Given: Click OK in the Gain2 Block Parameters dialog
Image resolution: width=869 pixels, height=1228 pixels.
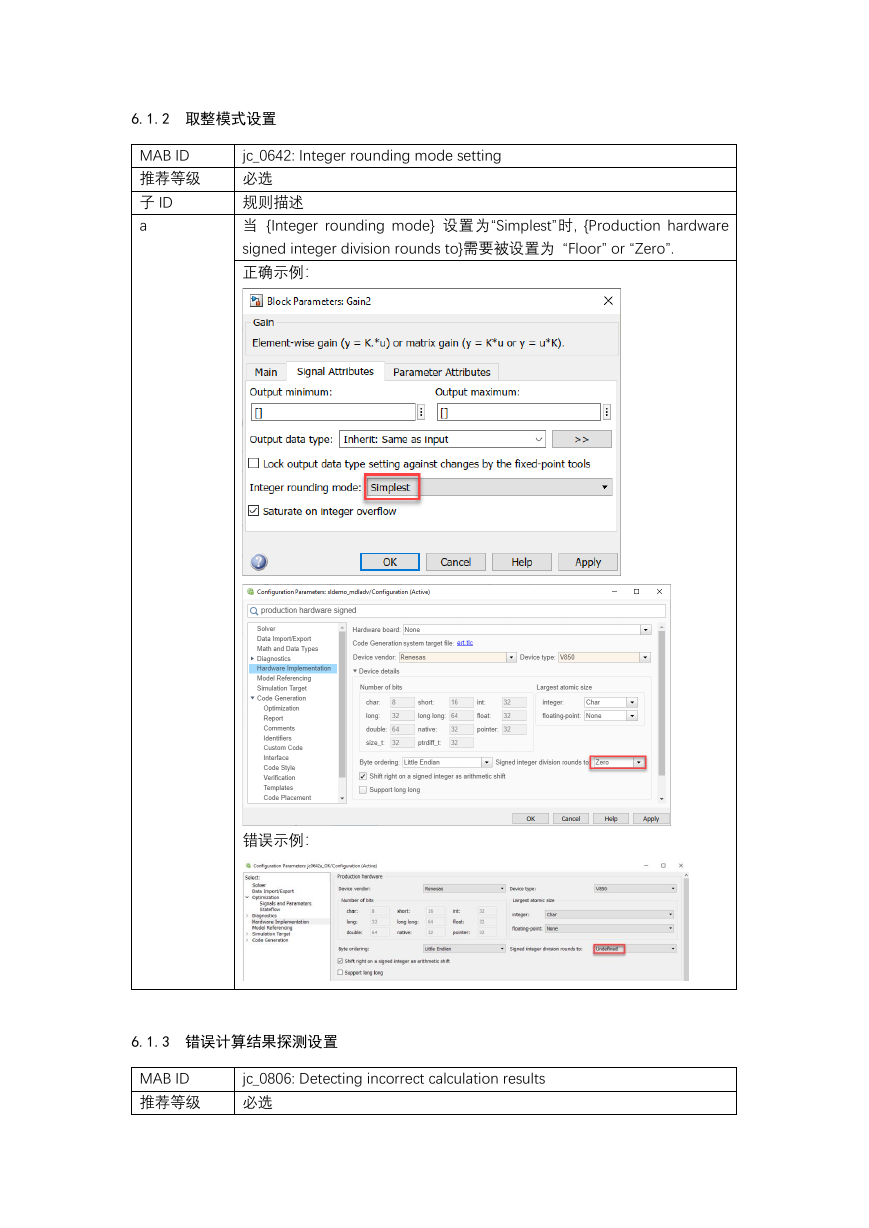Looking at the screenshot, I should [x=390, y=562].
